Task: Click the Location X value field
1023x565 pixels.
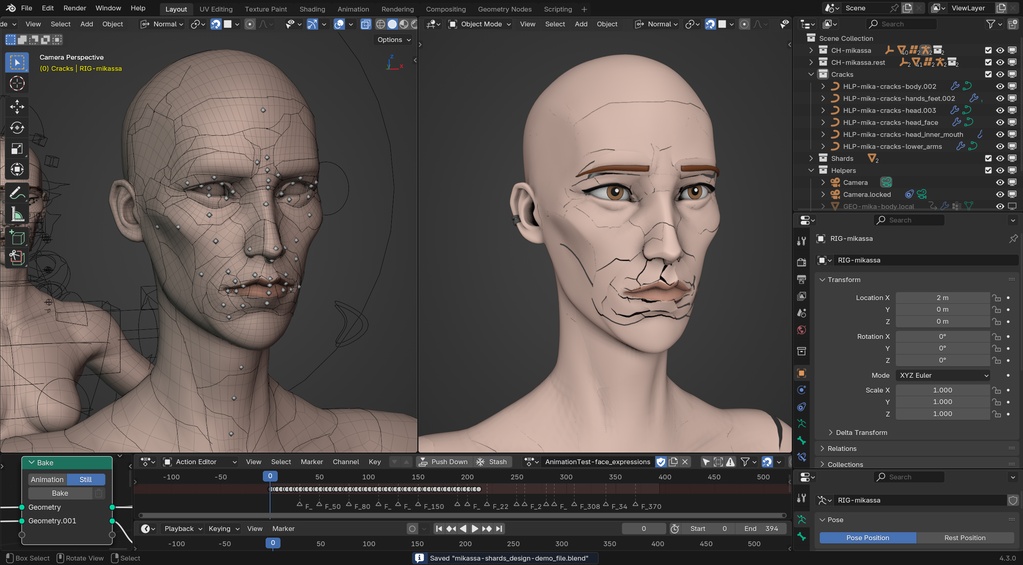Action: pyautogui.click(x=942, y=298)
